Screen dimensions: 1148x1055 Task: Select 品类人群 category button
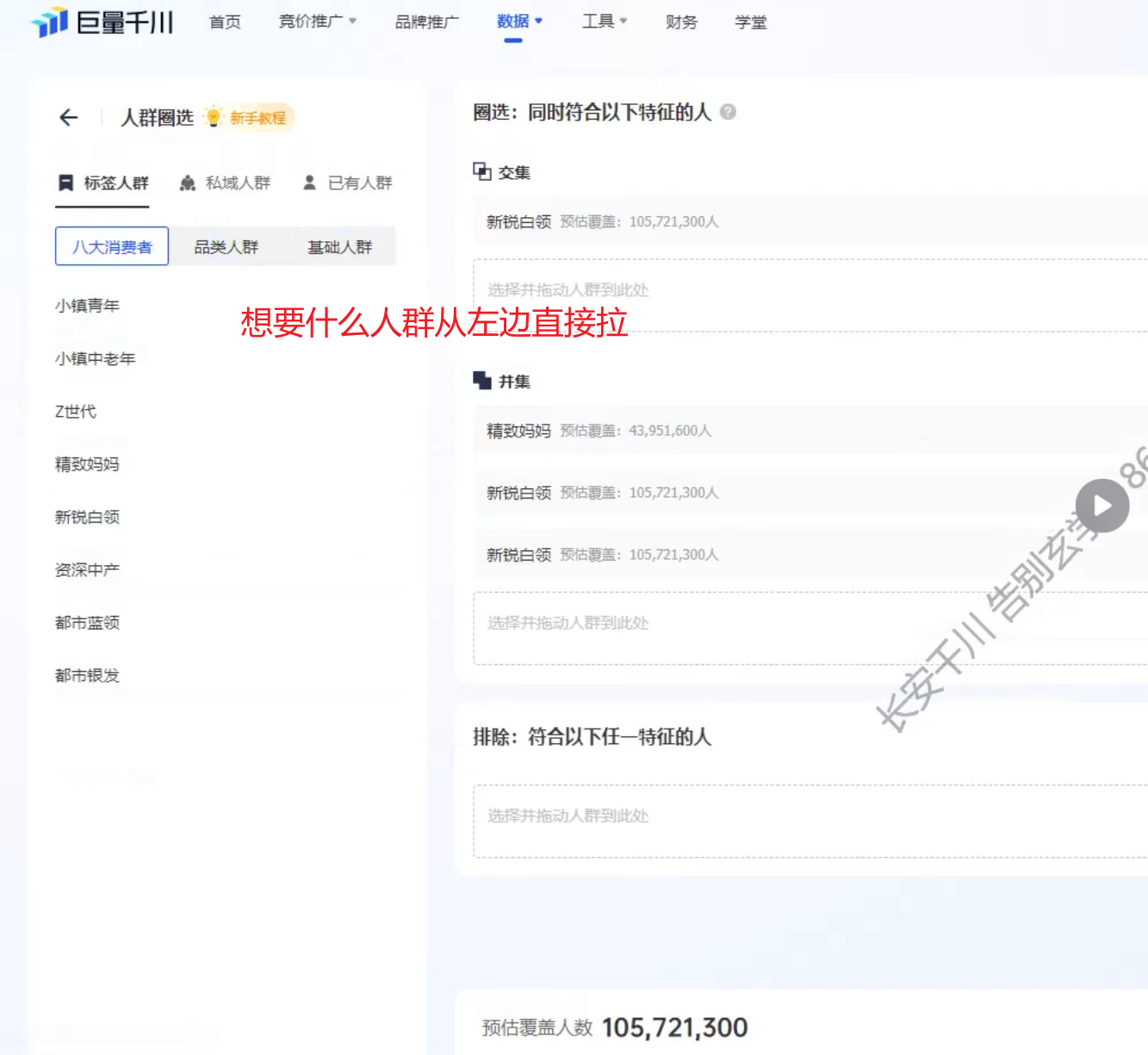click(x=226, y=247)
